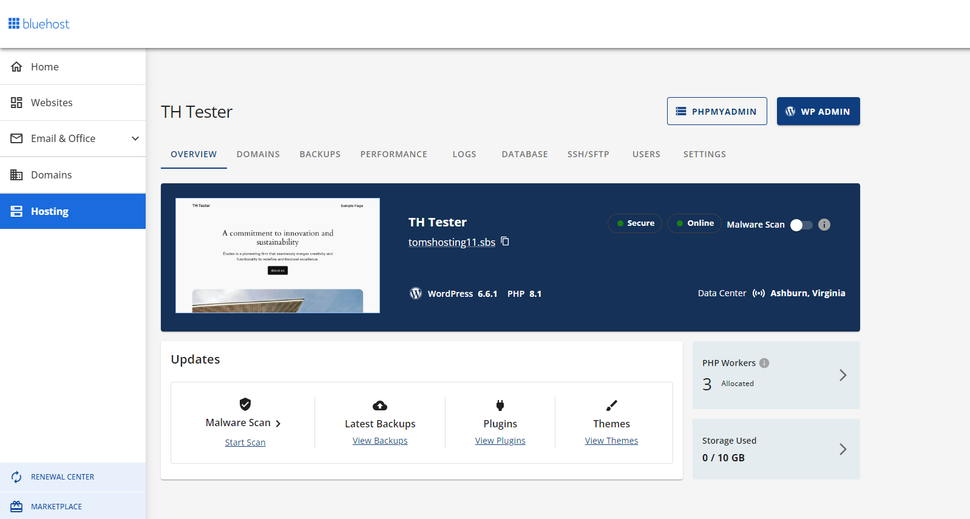Switch to the Domains tab
The width and height of the screenshot is (970, 519).
click(x=258, y=154)
